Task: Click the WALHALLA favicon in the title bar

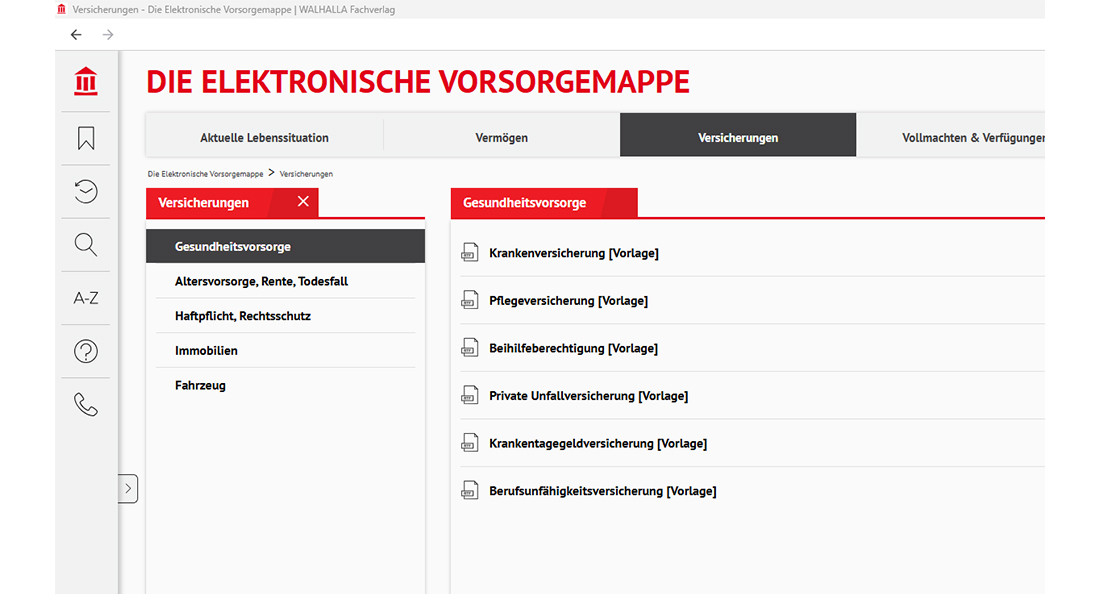Action: [x=62, y=9]
